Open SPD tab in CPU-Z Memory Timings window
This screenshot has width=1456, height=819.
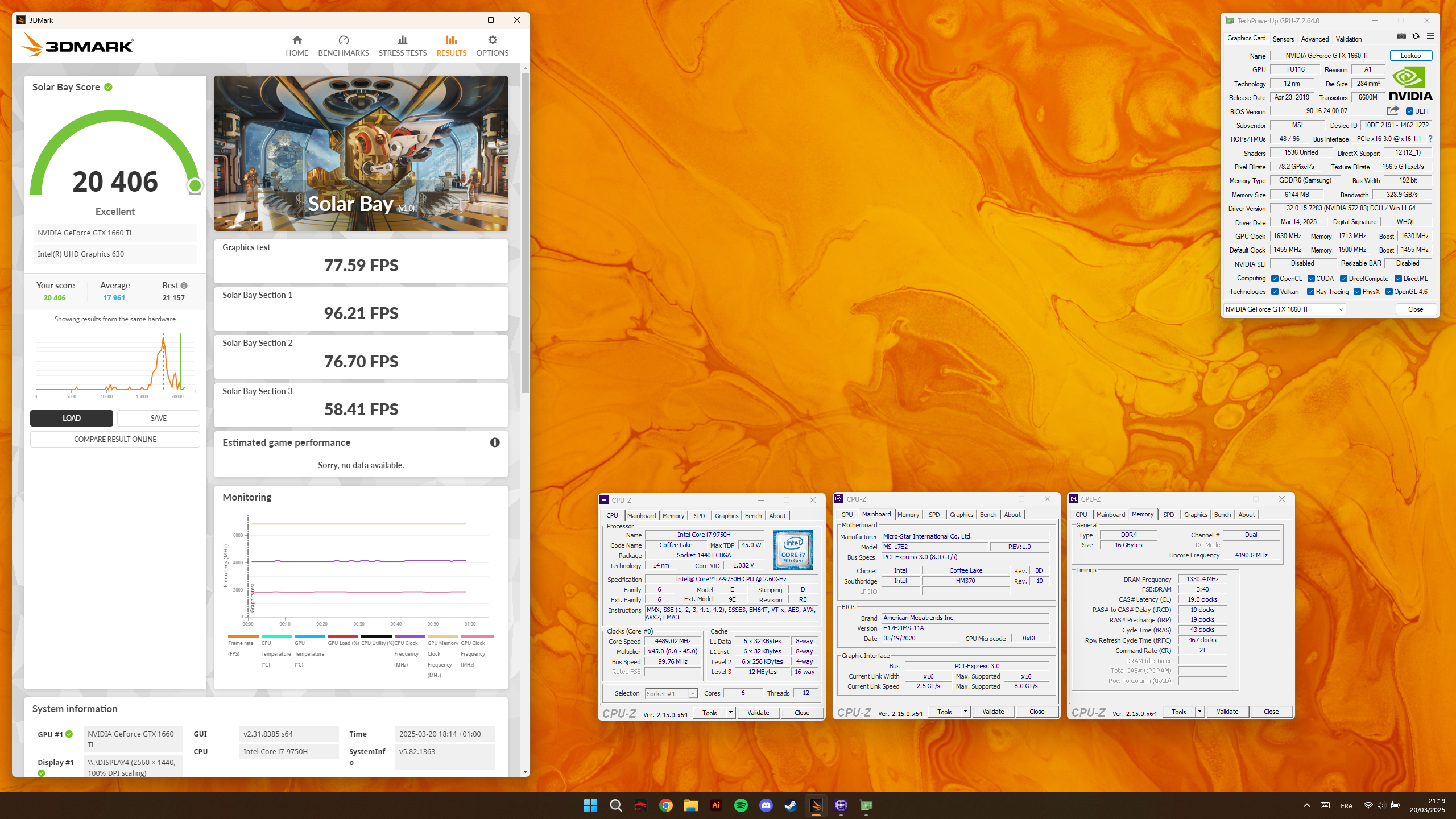(1168, 515)
